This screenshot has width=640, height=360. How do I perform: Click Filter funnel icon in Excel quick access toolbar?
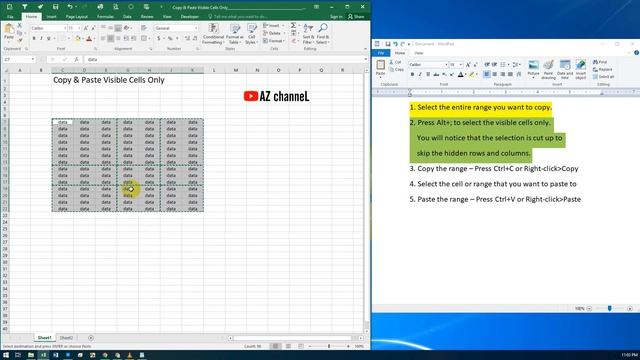tap(25, 7)
